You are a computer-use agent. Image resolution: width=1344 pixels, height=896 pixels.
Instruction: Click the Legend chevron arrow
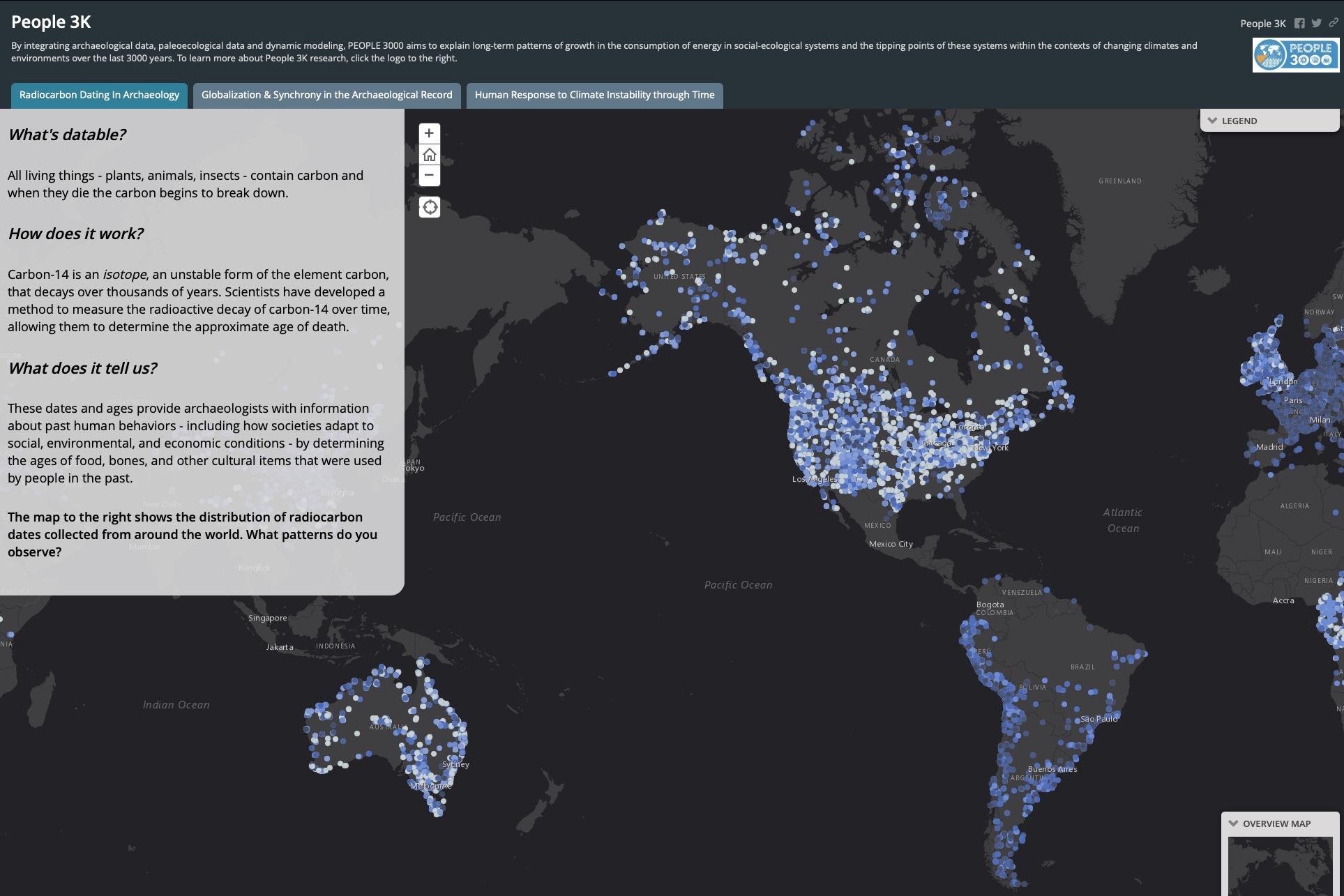click(1212, 121)
